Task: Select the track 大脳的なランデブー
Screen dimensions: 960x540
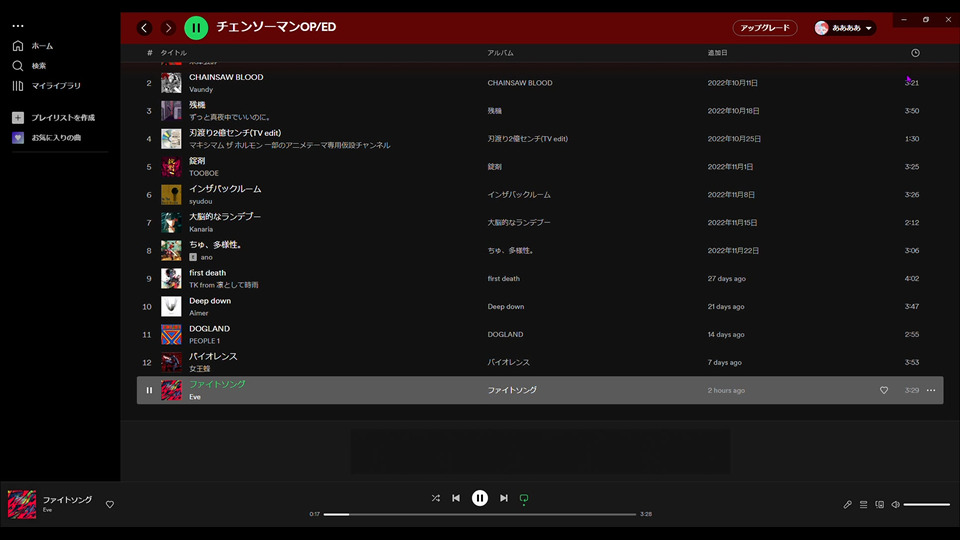Action: coord(225,217)
